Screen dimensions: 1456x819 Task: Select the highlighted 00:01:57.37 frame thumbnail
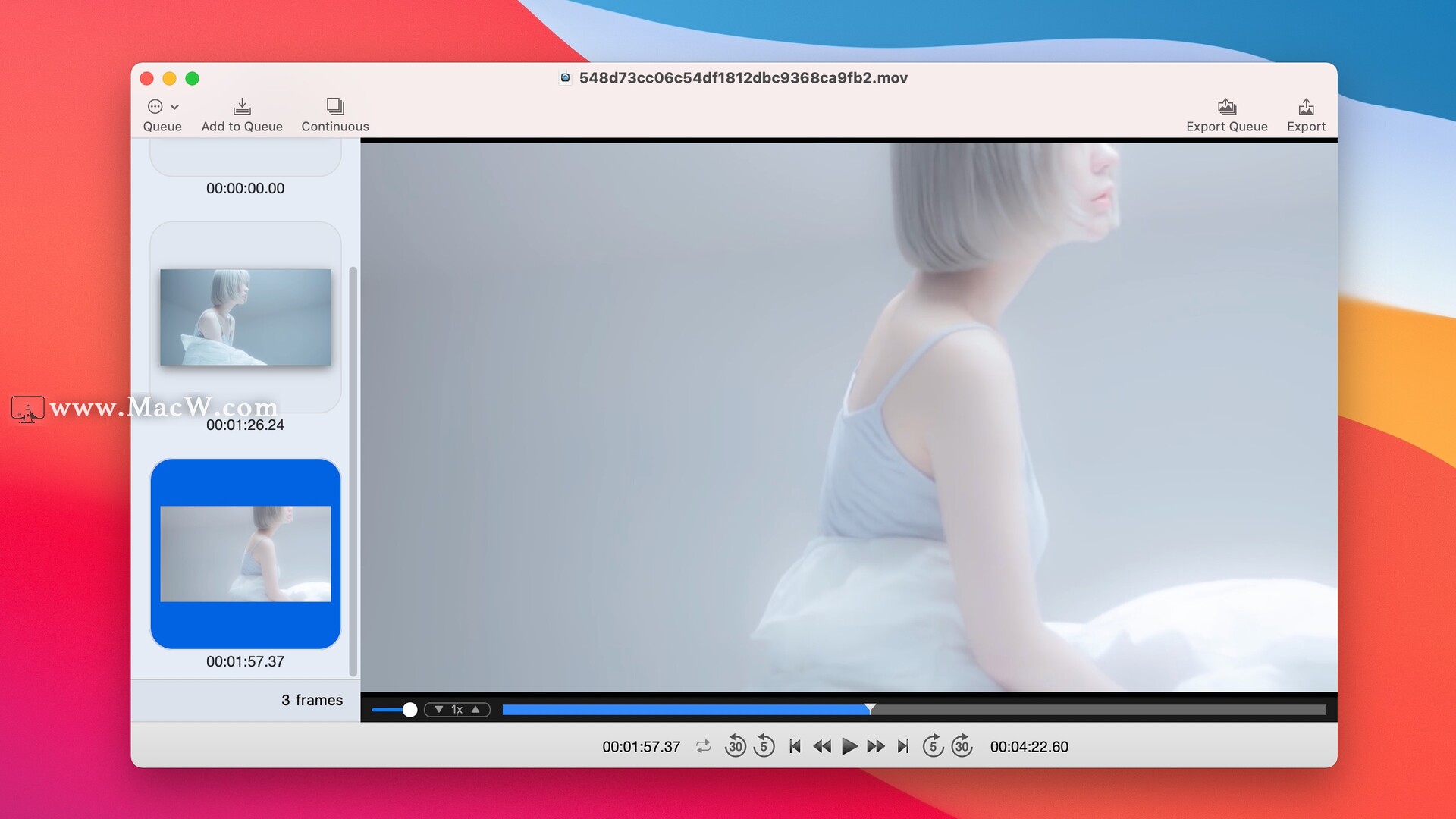pyautogui.click(x=245, y=554)
